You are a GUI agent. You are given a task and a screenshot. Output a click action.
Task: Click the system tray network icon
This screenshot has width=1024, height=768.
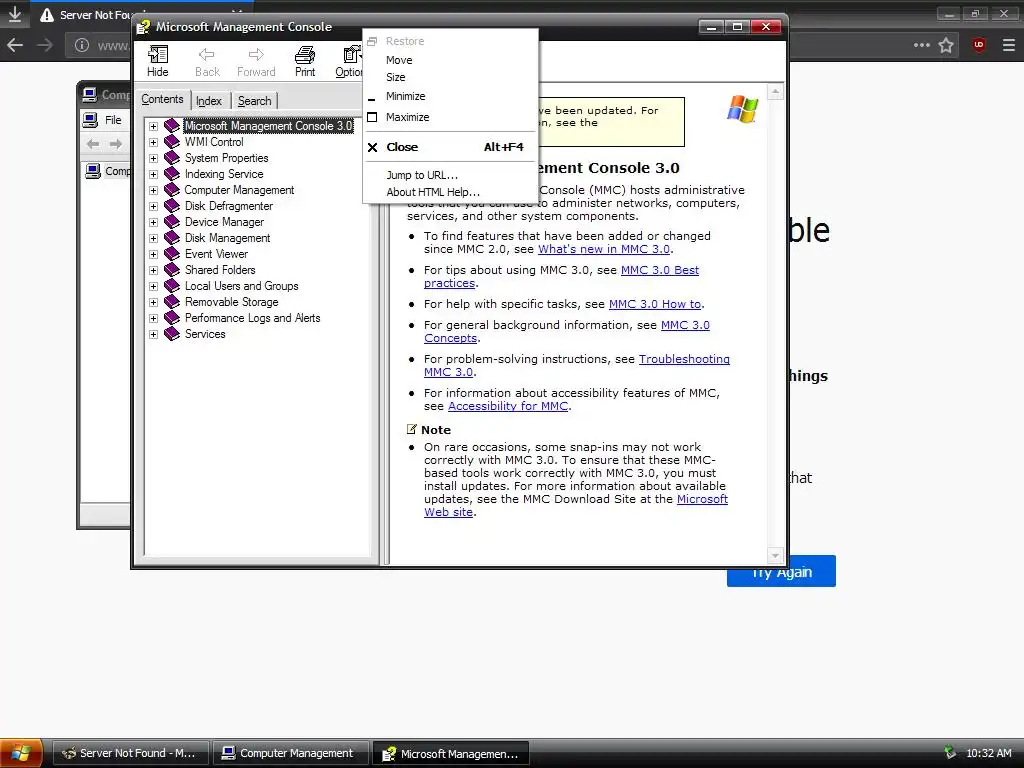point(950,753)
